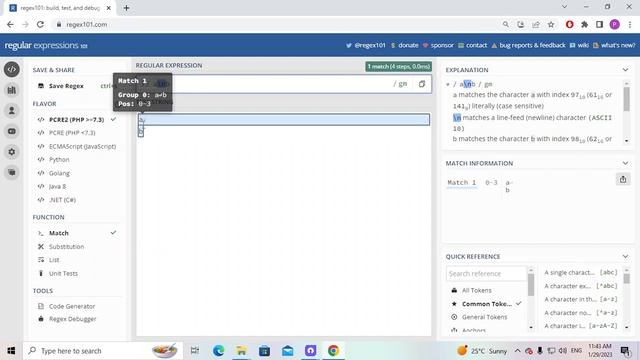Toggle the browser side panel icon
Viewport: 640px width, 360px height.
point(599,24)
